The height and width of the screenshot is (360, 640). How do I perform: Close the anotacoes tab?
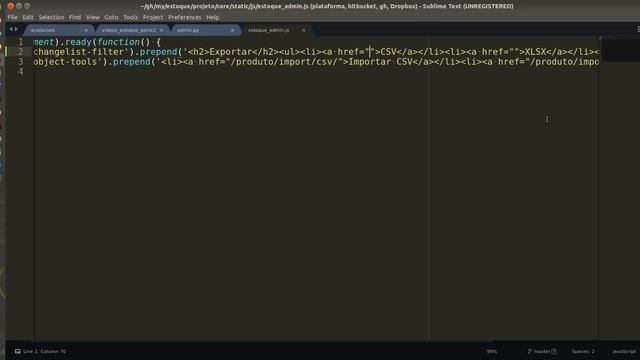point(86,30)
